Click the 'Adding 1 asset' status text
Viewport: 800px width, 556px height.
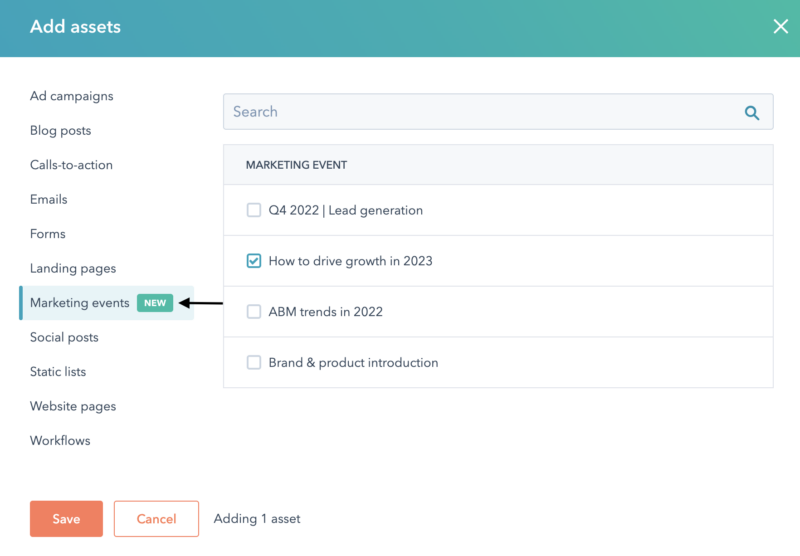257,519
